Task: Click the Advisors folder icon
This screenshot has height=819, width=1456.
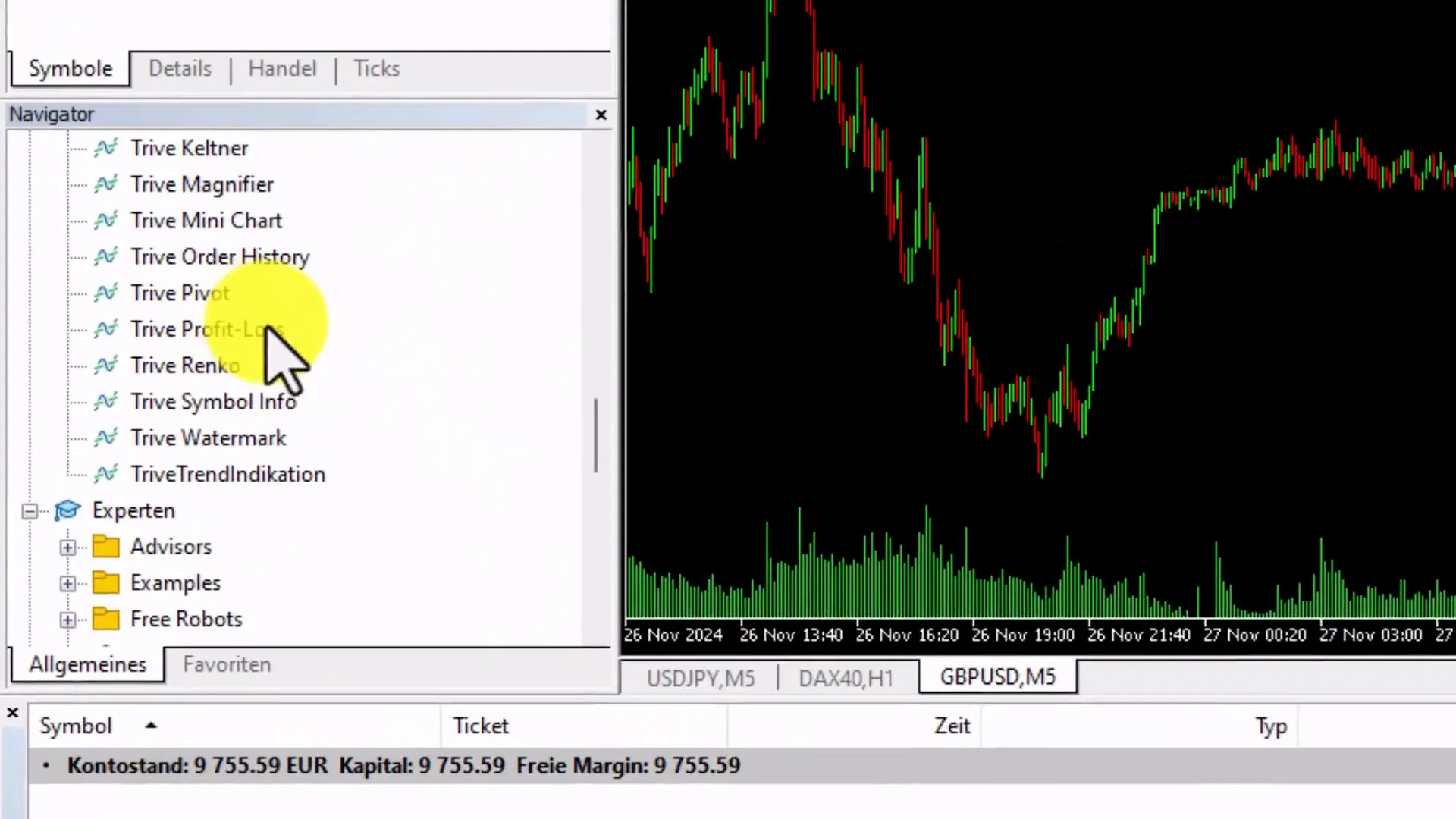Action: (x=106, y=547)
